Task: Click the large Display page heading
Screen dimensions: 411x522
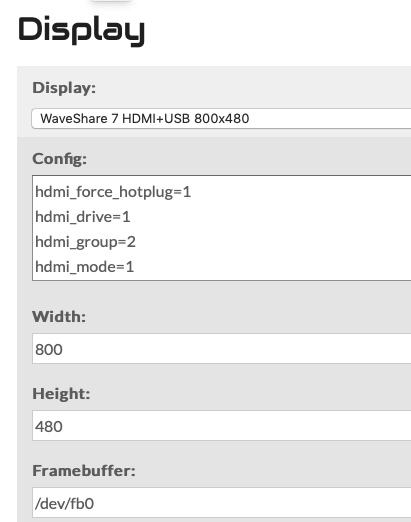Action: (82, 30)
